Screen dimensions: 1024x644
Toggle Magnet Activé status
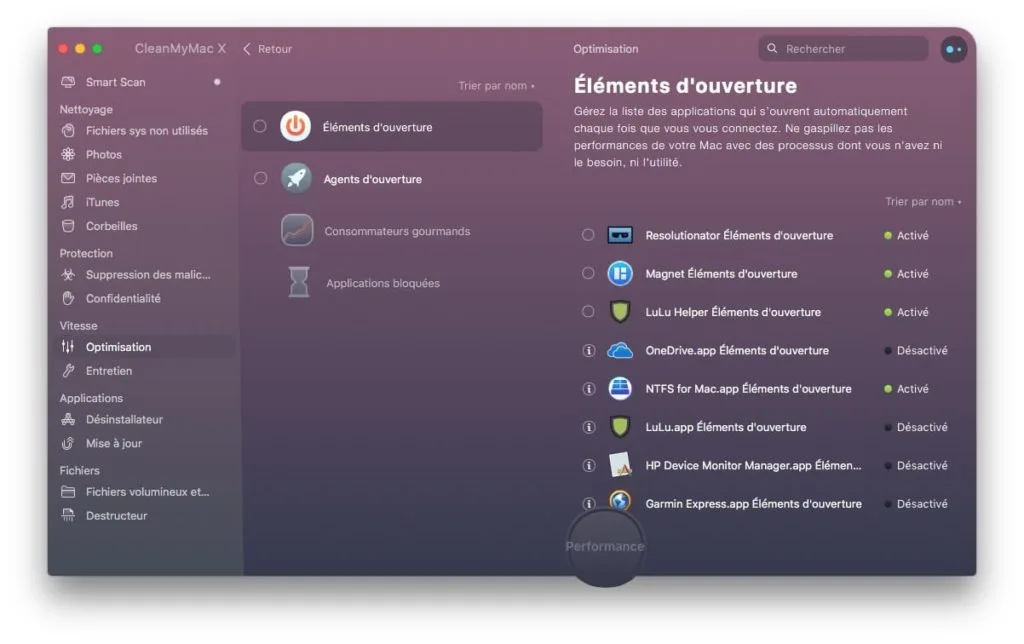[906, 274]
